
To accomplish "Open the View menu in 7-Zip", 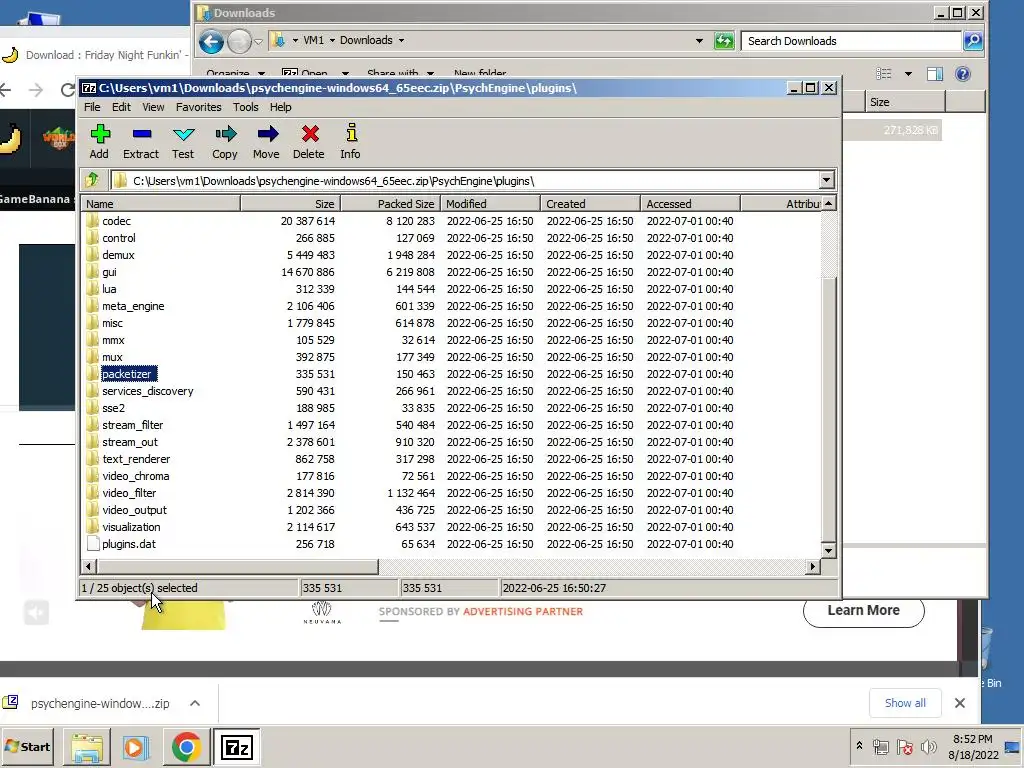I will (153, 107).
